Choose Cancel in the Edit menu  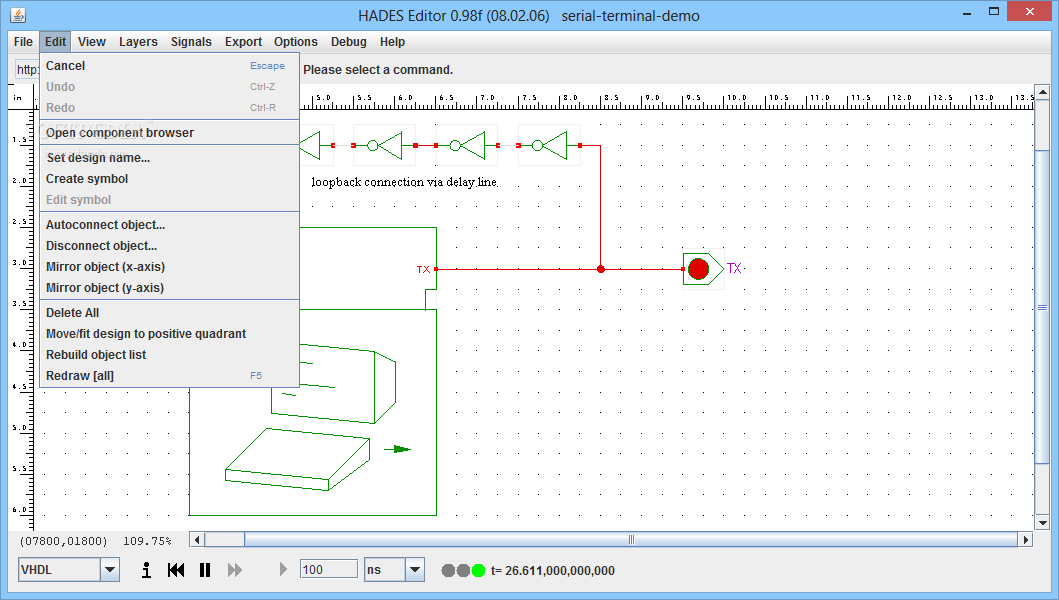pos(170,66)
